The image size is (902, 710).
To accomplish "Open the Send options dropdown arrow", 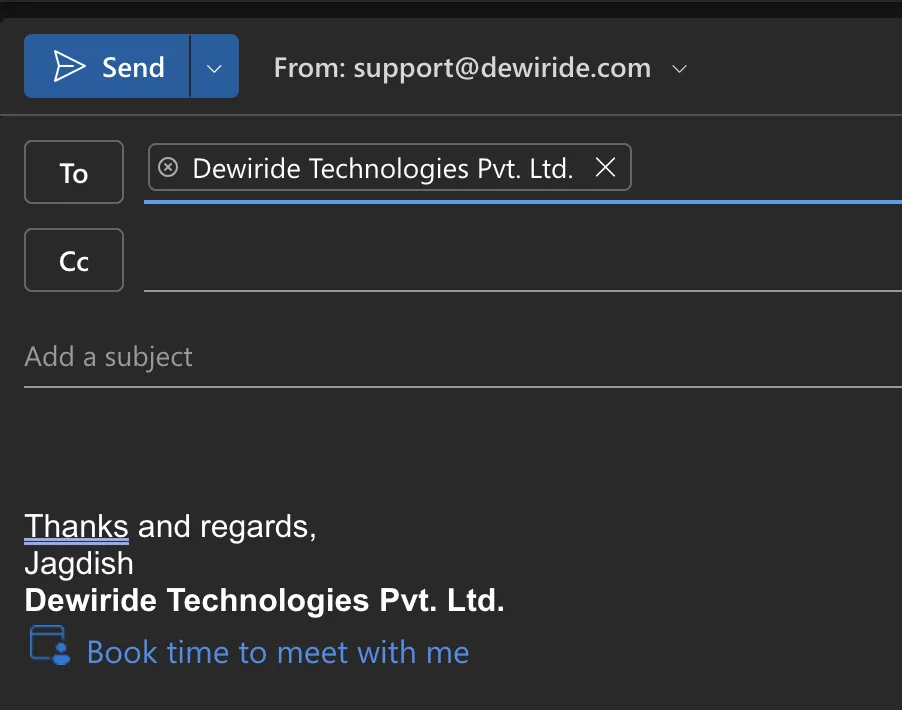I will click(215, 66).
